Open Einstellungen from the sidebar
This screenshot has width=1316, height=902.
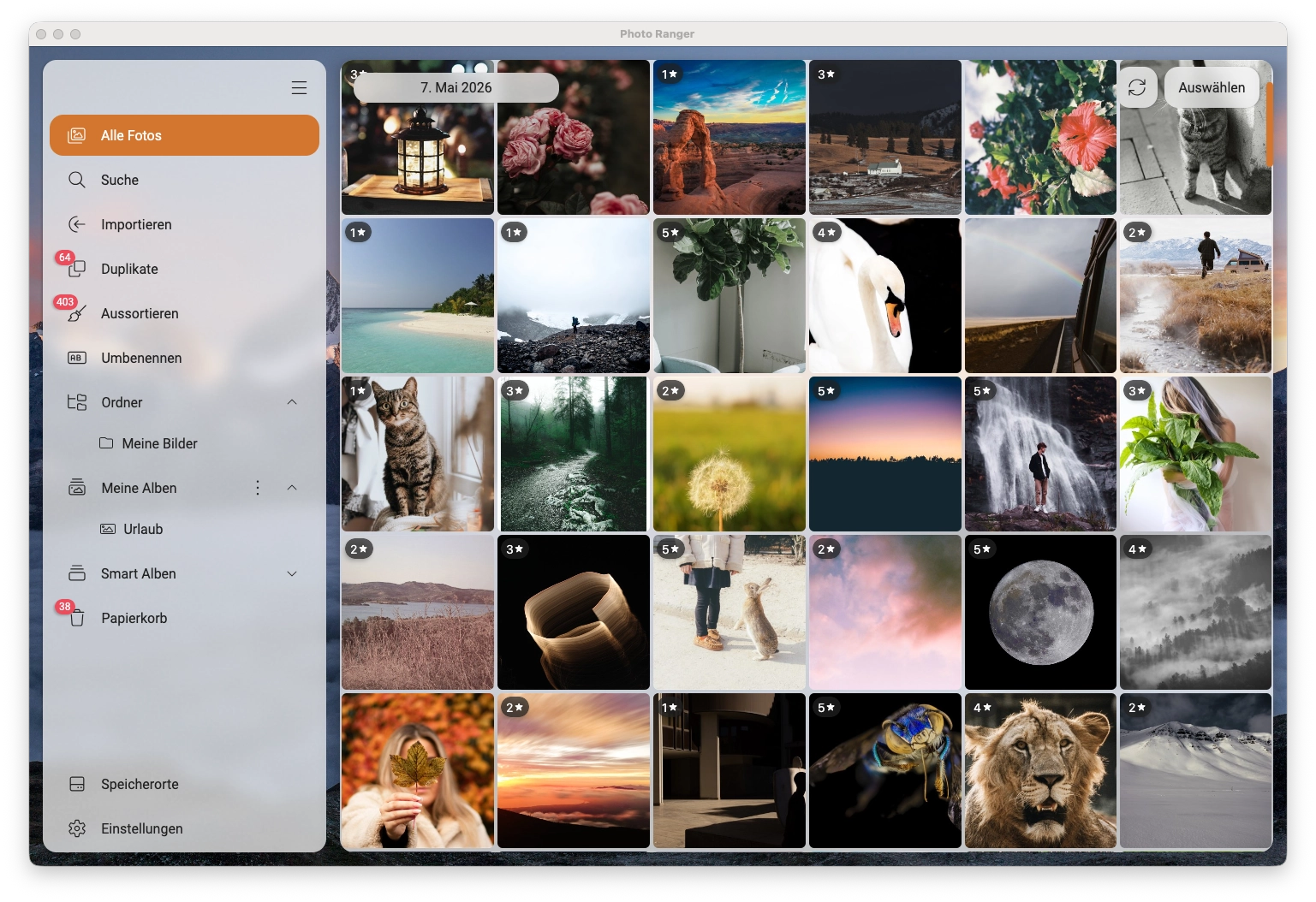[184, 828]
